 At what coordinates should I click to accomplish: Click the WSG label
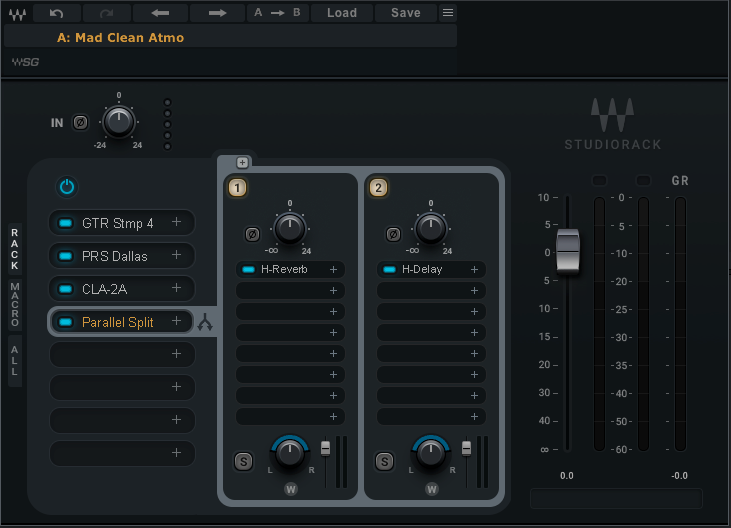(26, 62)
